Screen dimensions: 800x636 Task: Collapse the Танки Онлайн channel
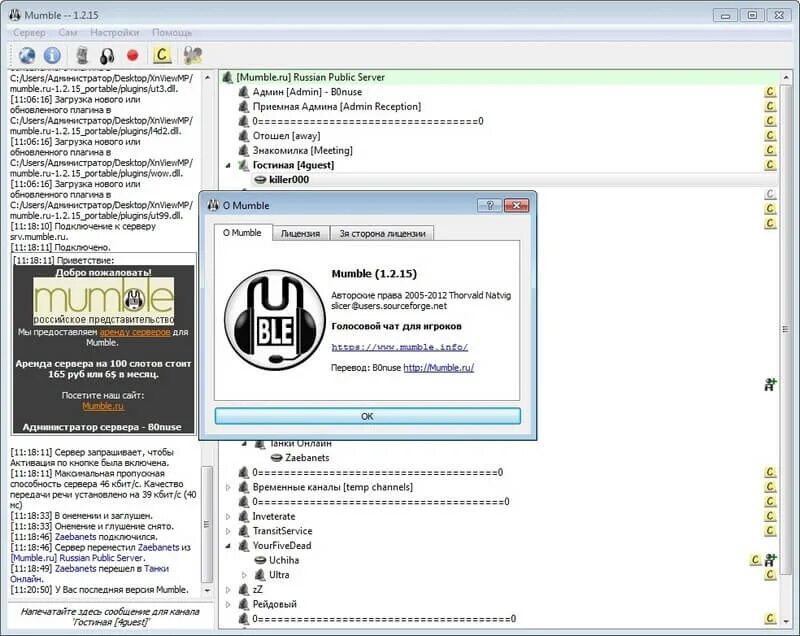click(x=244, y=443)
